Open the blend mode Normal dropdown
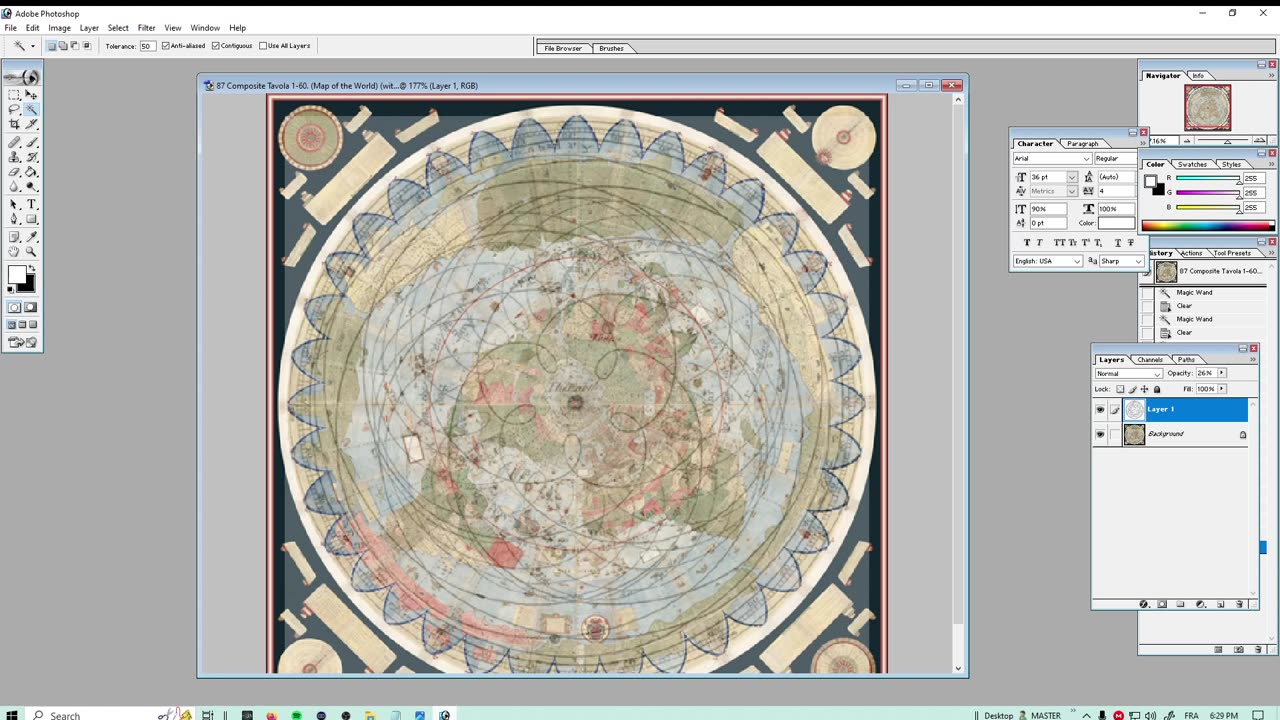This screenshot has height=720, width=1280. 1128,373
